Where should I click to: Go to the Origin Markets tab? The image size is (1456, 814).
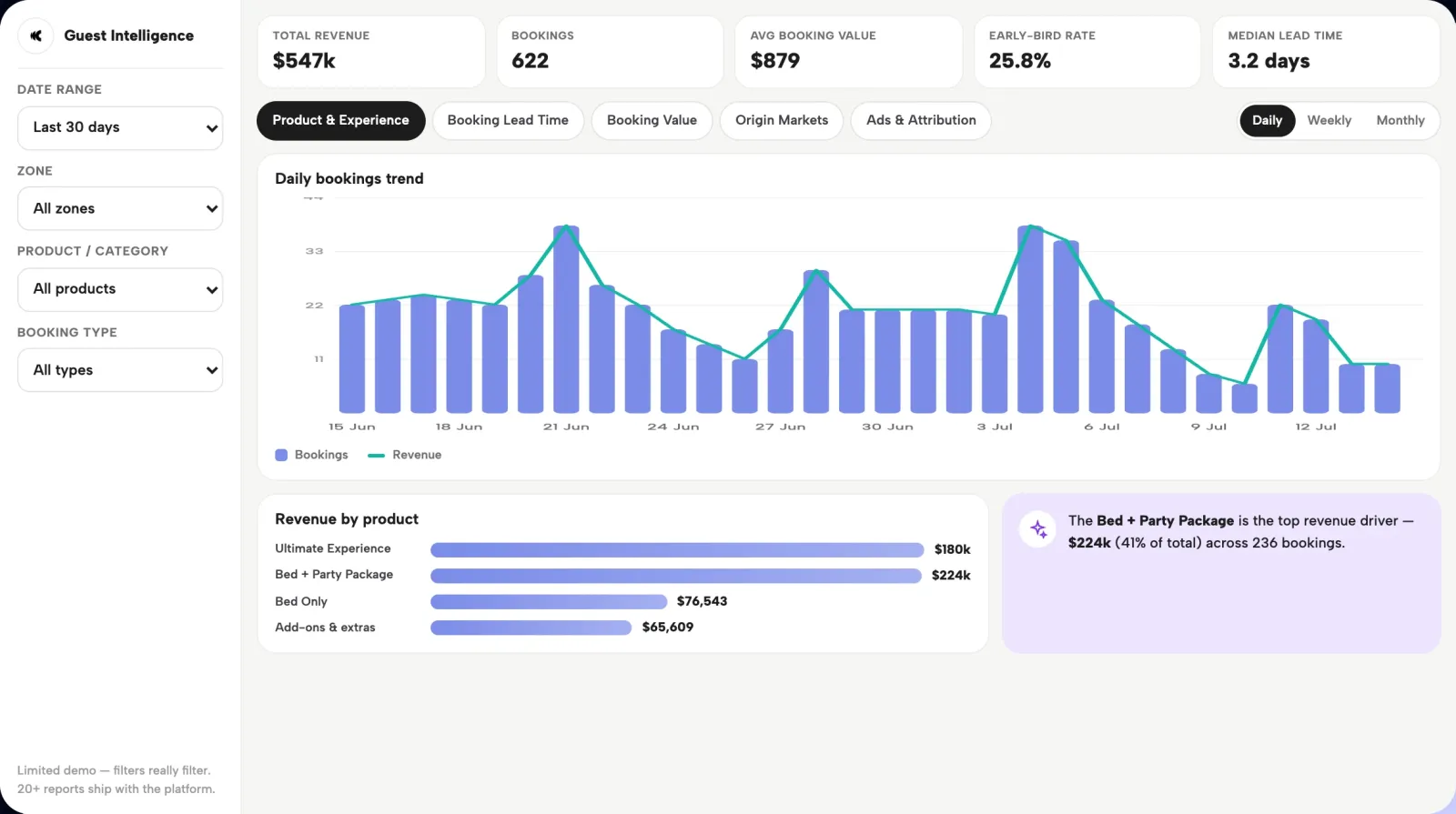click(x=782, y=120)
